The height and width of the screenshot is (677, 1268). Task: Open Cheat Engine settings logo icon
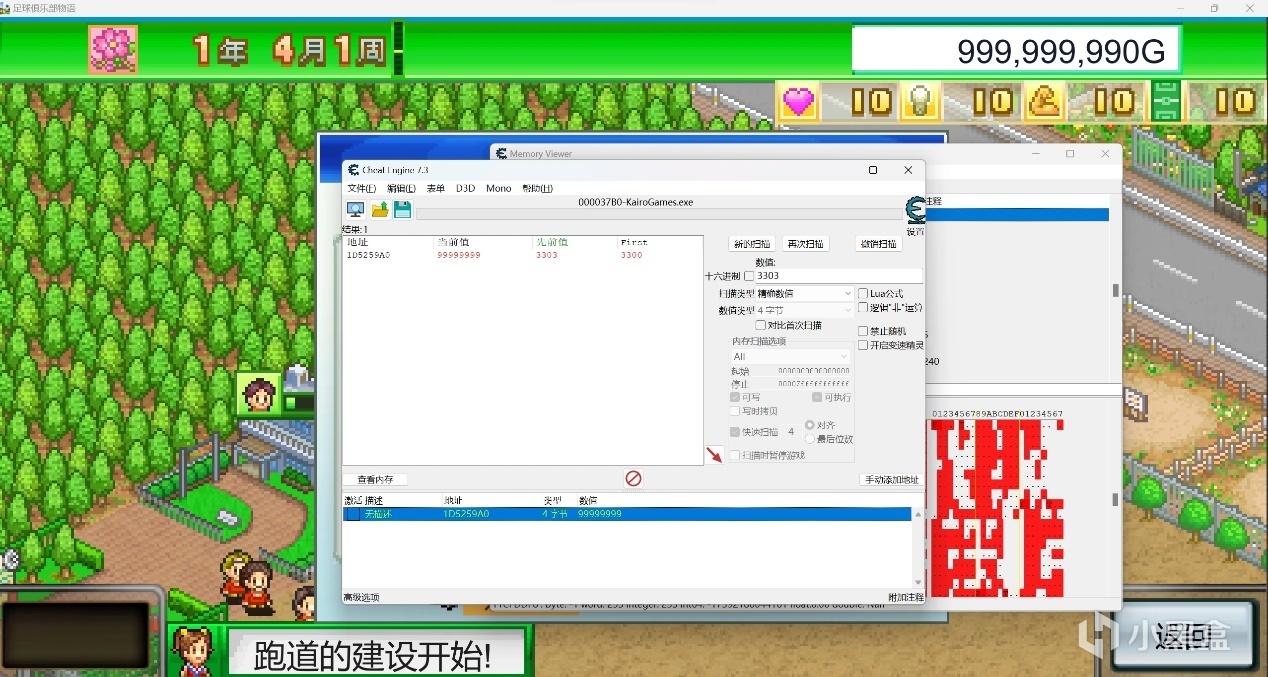[914, 210]
